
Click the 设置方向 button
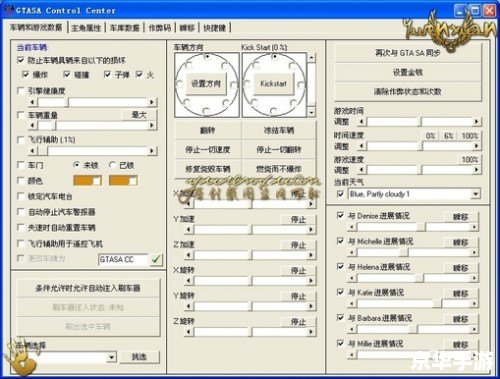click(x=206, y=84)
